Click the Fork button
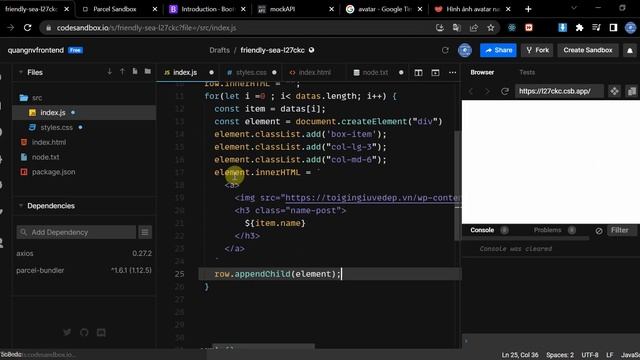640x360 pixels. click(x=537, y=50)
